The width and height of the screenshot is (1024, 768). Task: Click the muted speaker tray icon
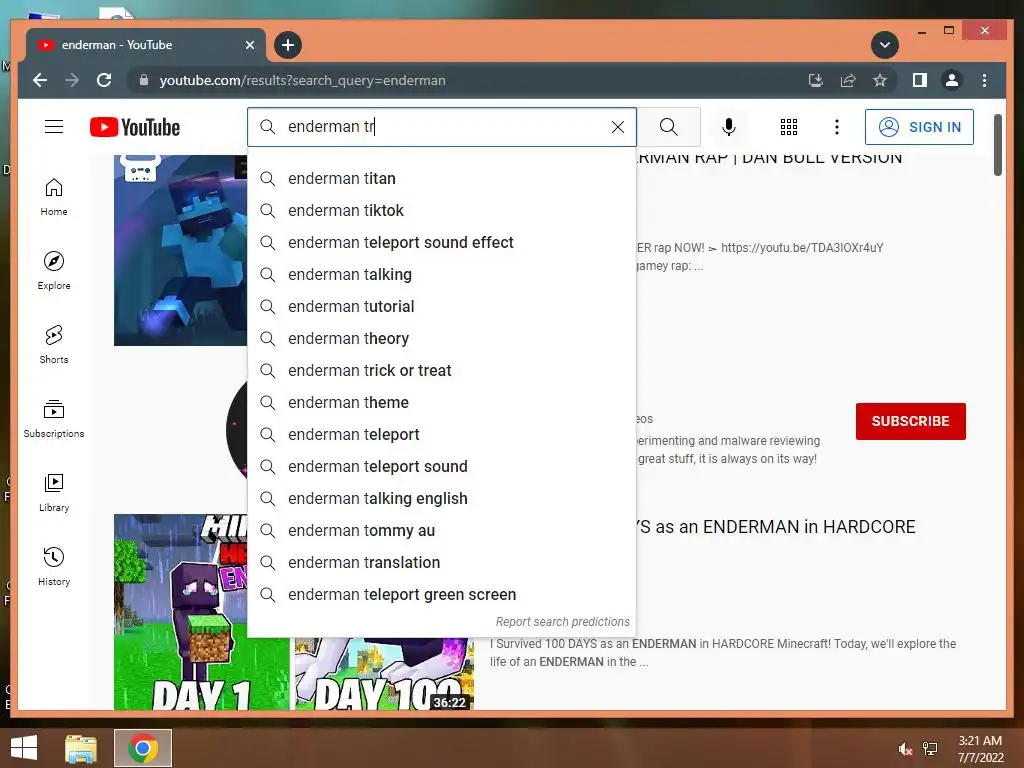point(904,749)
